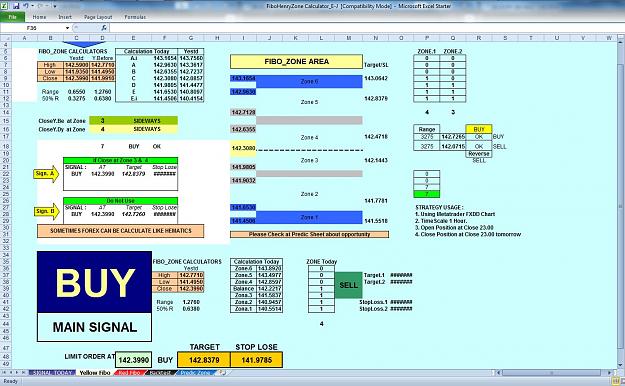Customize Quick Access Toolbar dropdown
Viewport: 625px width, 386px height.
click(x=55, y=6)
